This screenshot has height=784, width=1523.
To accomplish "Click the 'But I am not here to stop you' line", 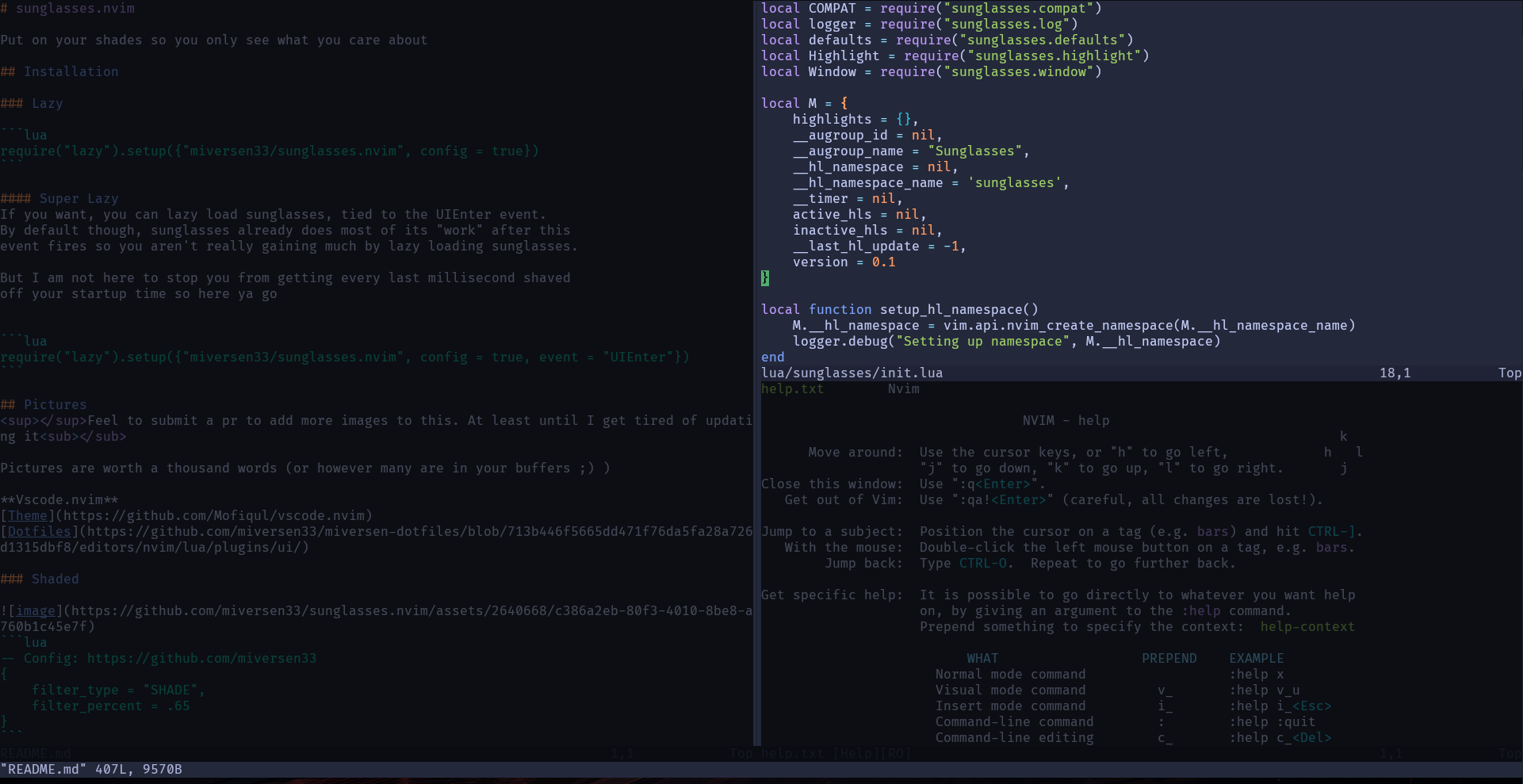I will 285,277.
